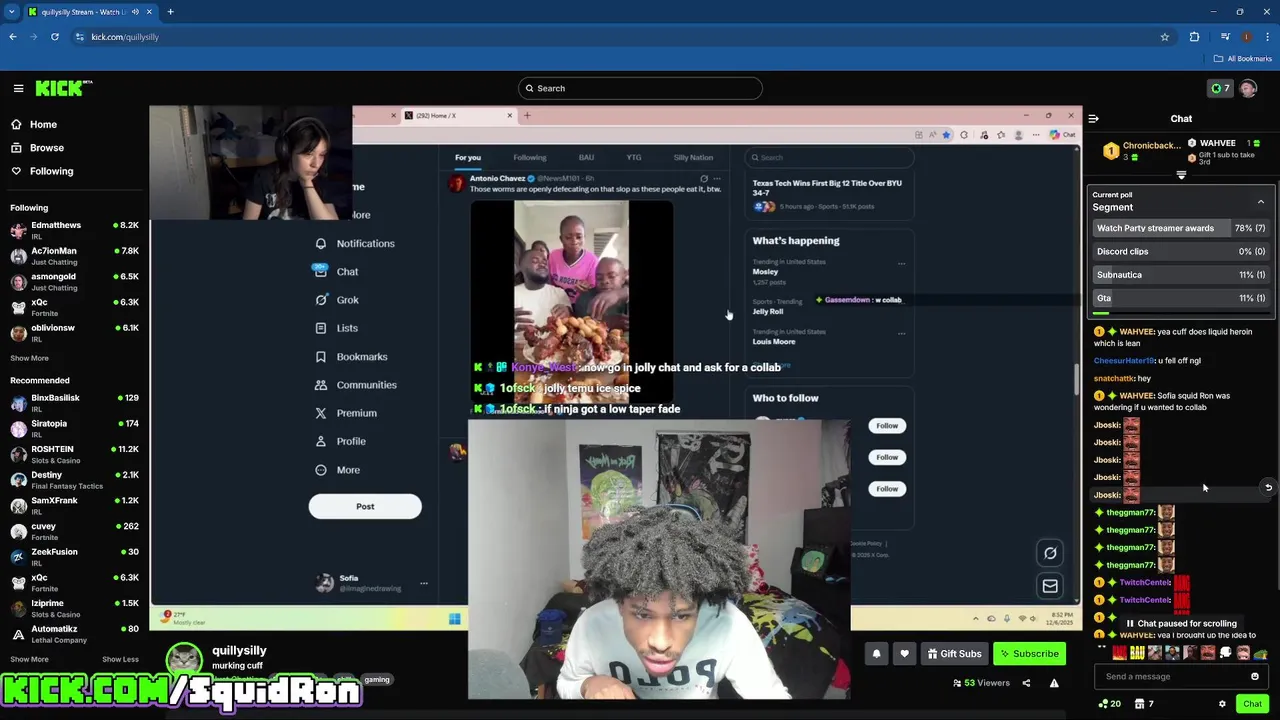
Task: Open account menu dots next to Sofia
Action: tap(423, 583)
